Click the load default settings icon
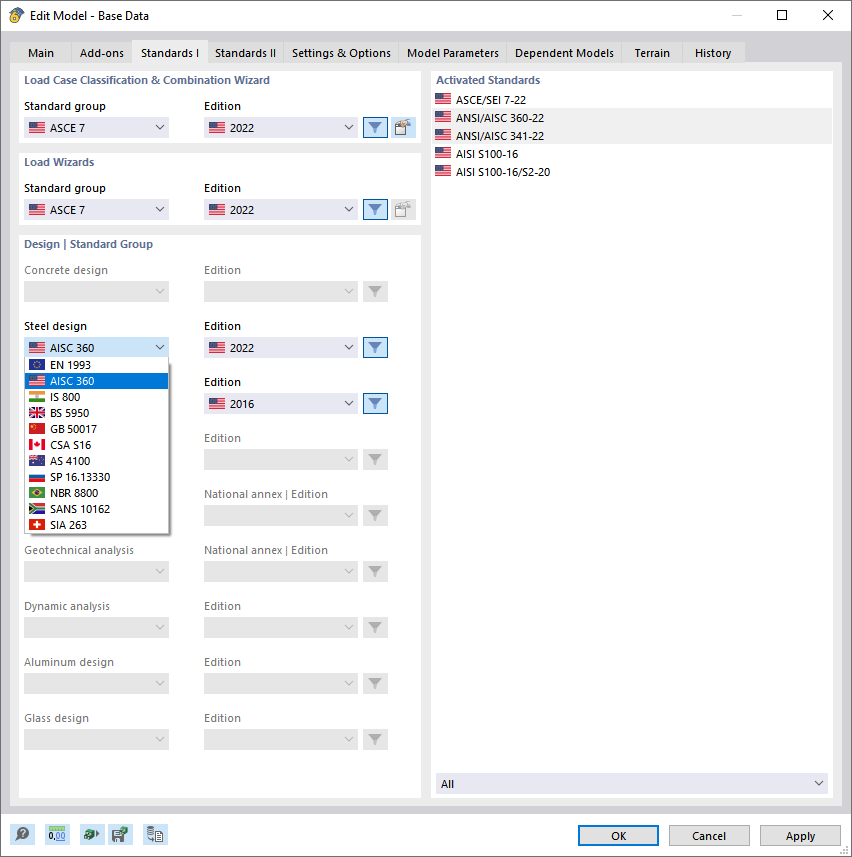852x857 pixels. (x=91, y=835)
